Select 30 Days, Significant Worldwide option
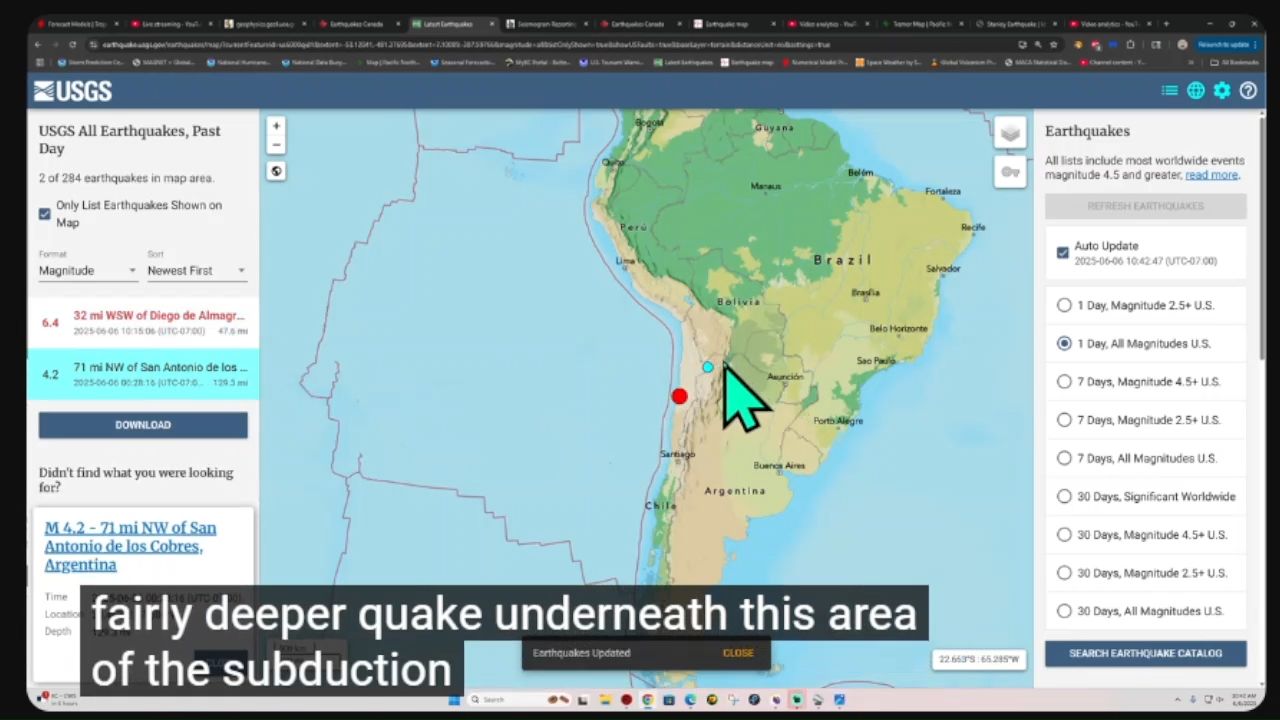Screen dimensions: 1280x720 pos(1064,496)
